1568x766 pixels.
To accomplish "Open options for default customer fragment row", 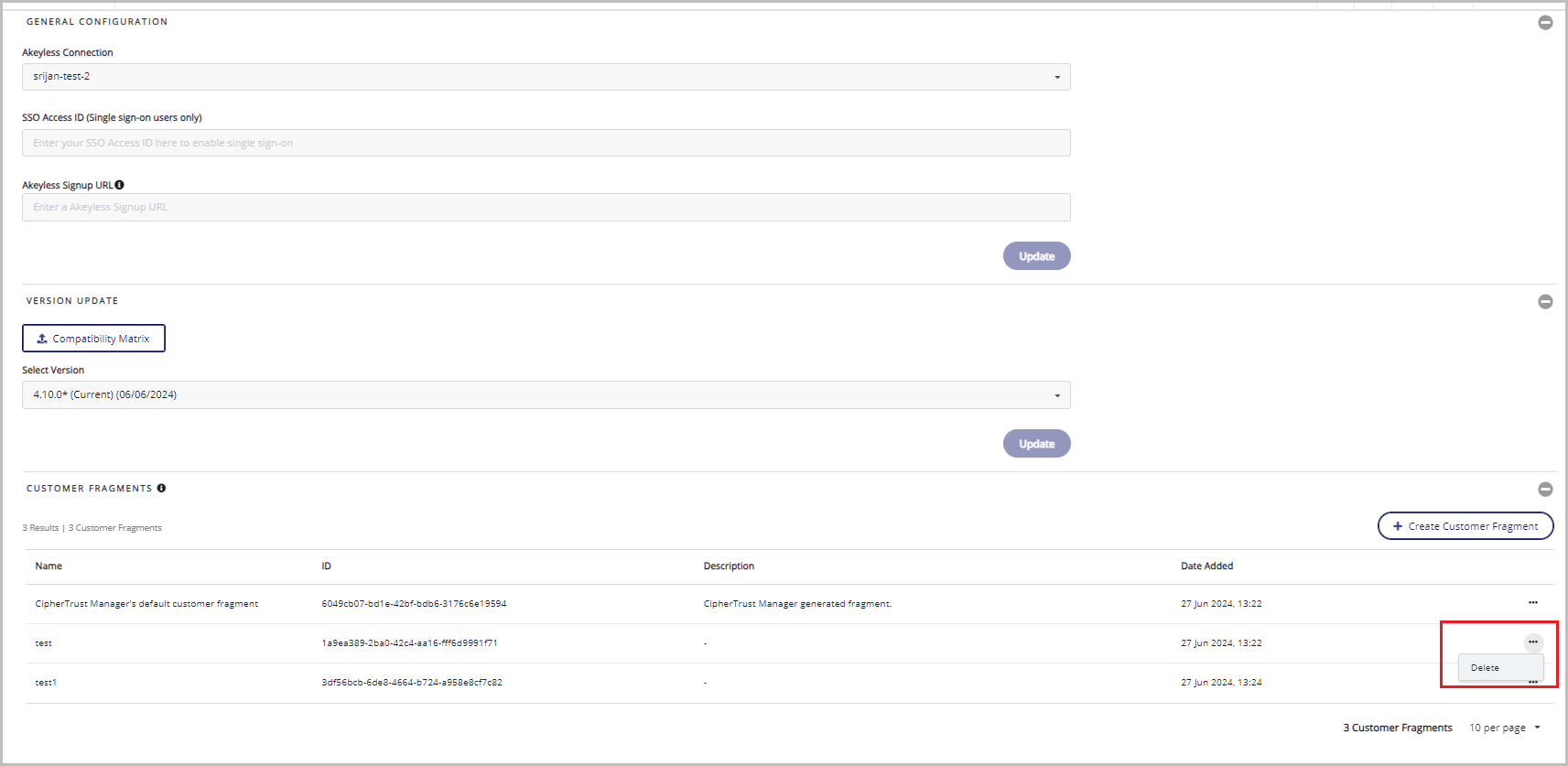I will pyautogui.click(x=1532, y=603).
